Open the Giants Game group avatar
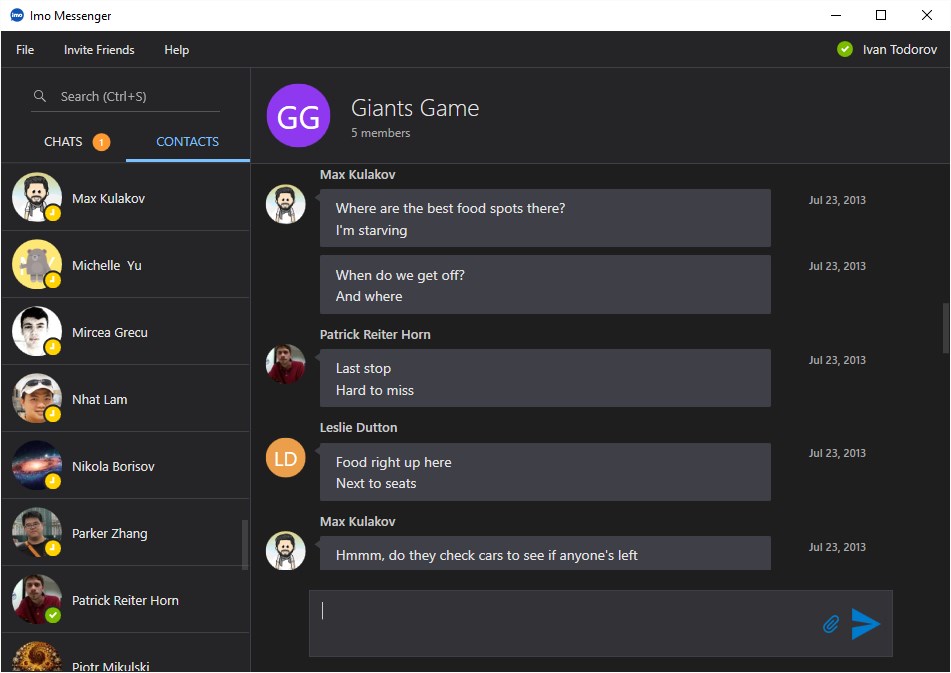 coord(297,115)
